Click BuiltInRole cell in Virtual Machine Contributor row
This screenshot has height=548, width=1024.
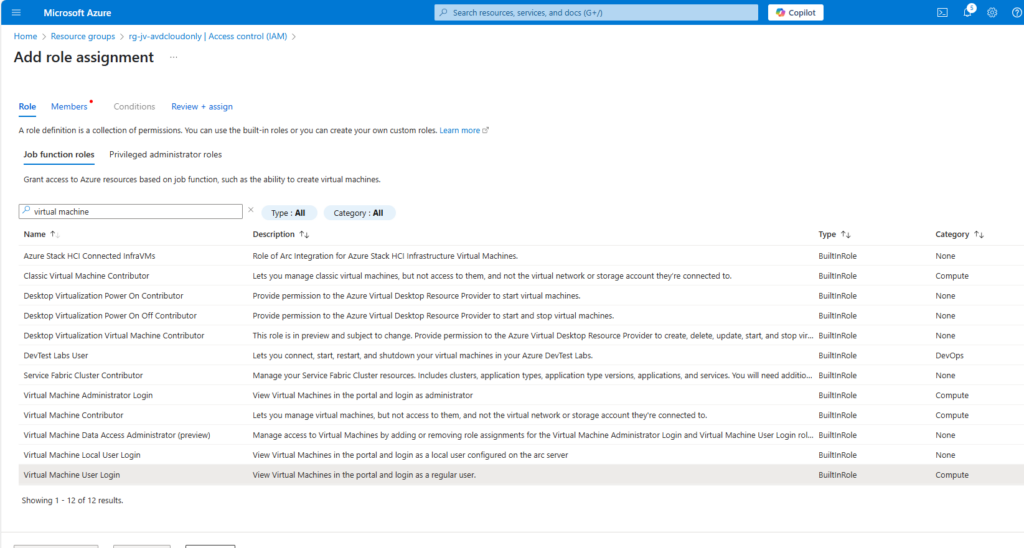point(837,415)
